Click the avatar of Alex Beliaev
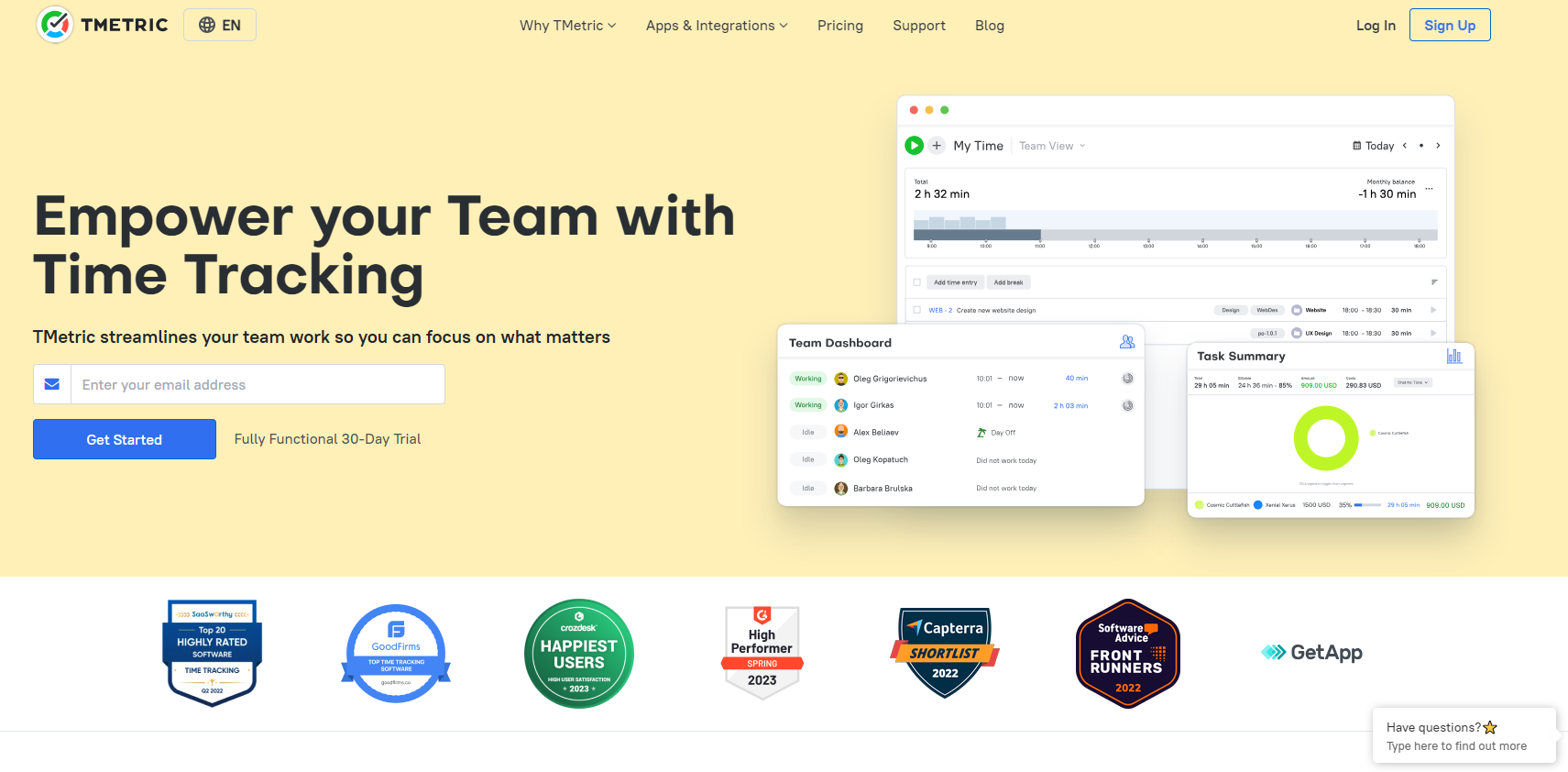The width and height of the screenshot is (1568, 772). point(841,432)
